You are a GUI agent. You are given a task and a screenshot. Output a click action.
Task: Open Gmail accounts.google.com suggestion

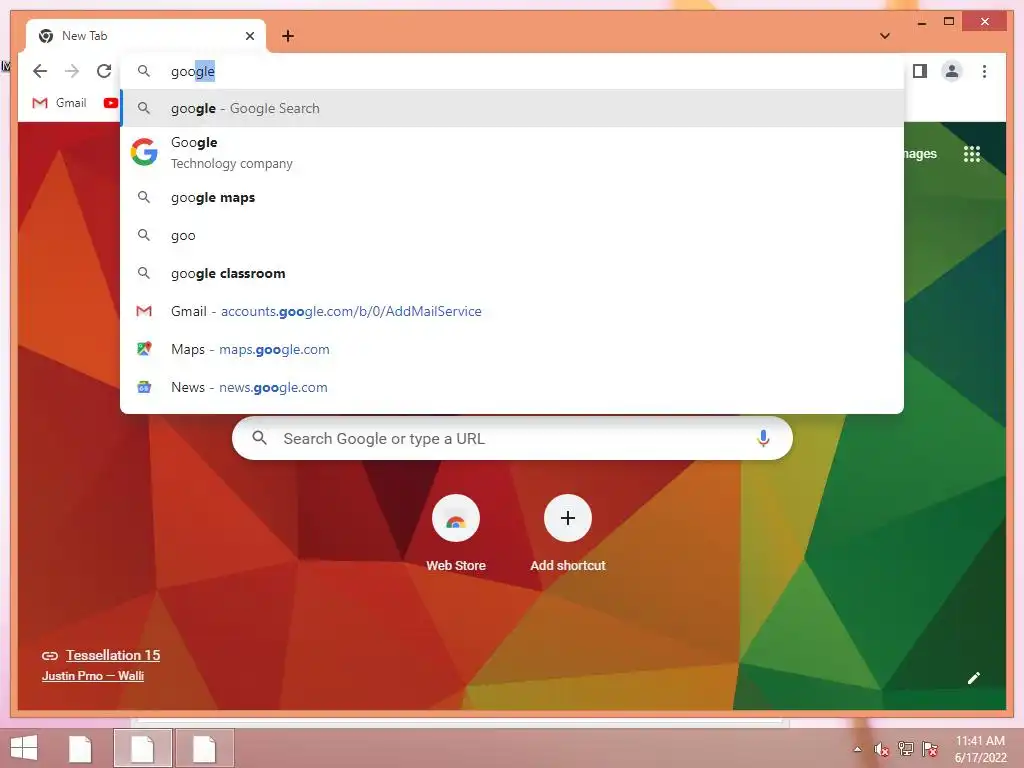(x=512, y=311)
